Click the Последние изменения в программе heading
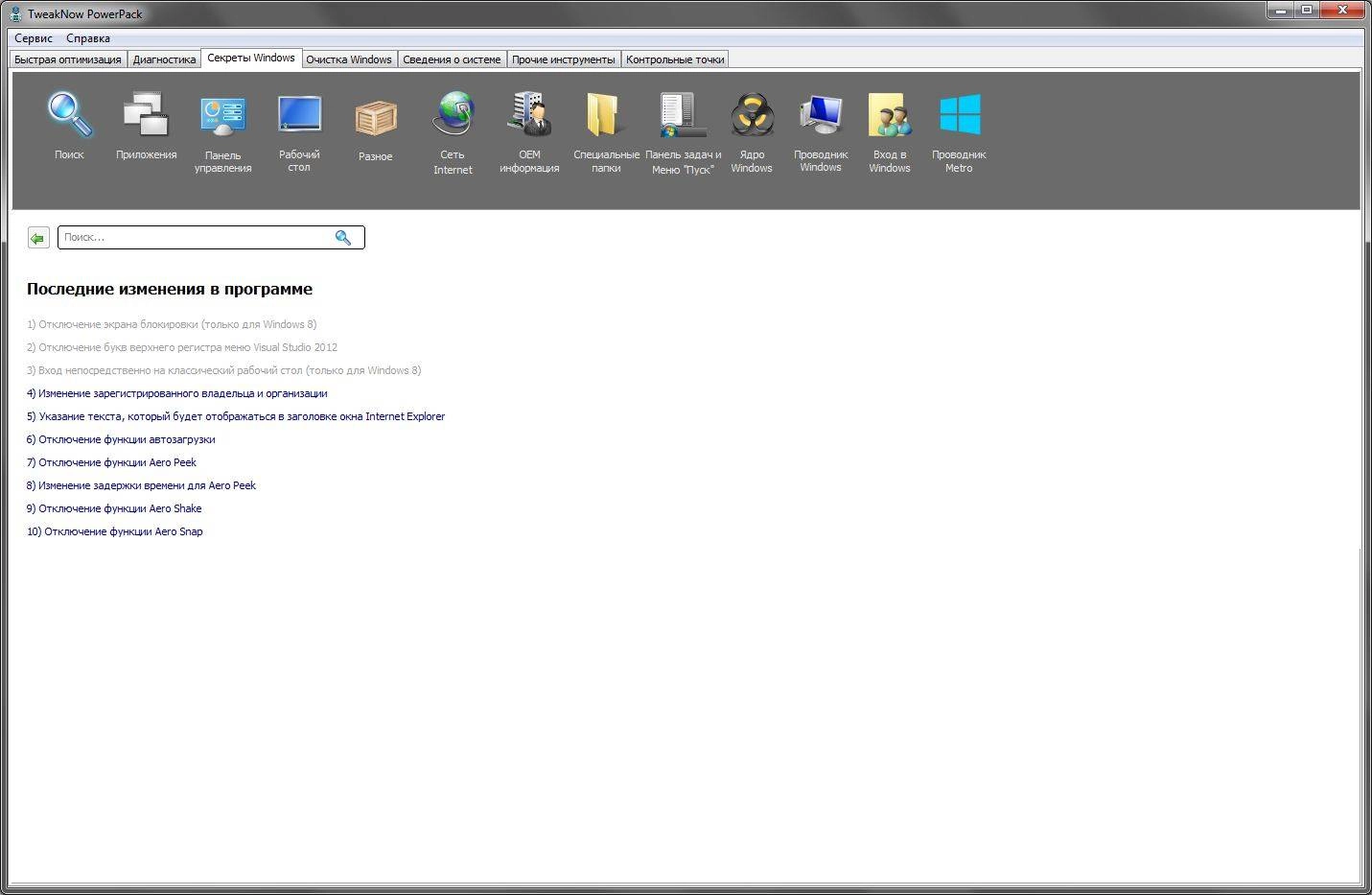The image size is (1372, 895). (x=170, y=289)
